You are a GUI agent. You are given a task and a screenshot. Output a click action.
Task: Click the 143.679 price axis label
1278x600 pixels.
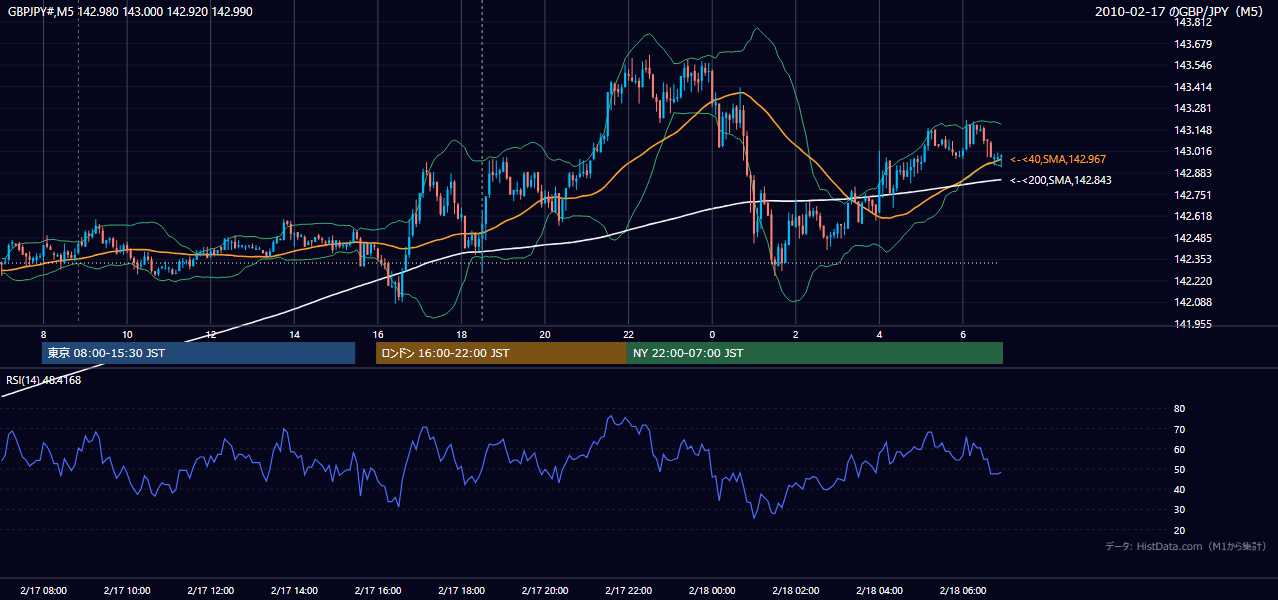(1193, 44)
